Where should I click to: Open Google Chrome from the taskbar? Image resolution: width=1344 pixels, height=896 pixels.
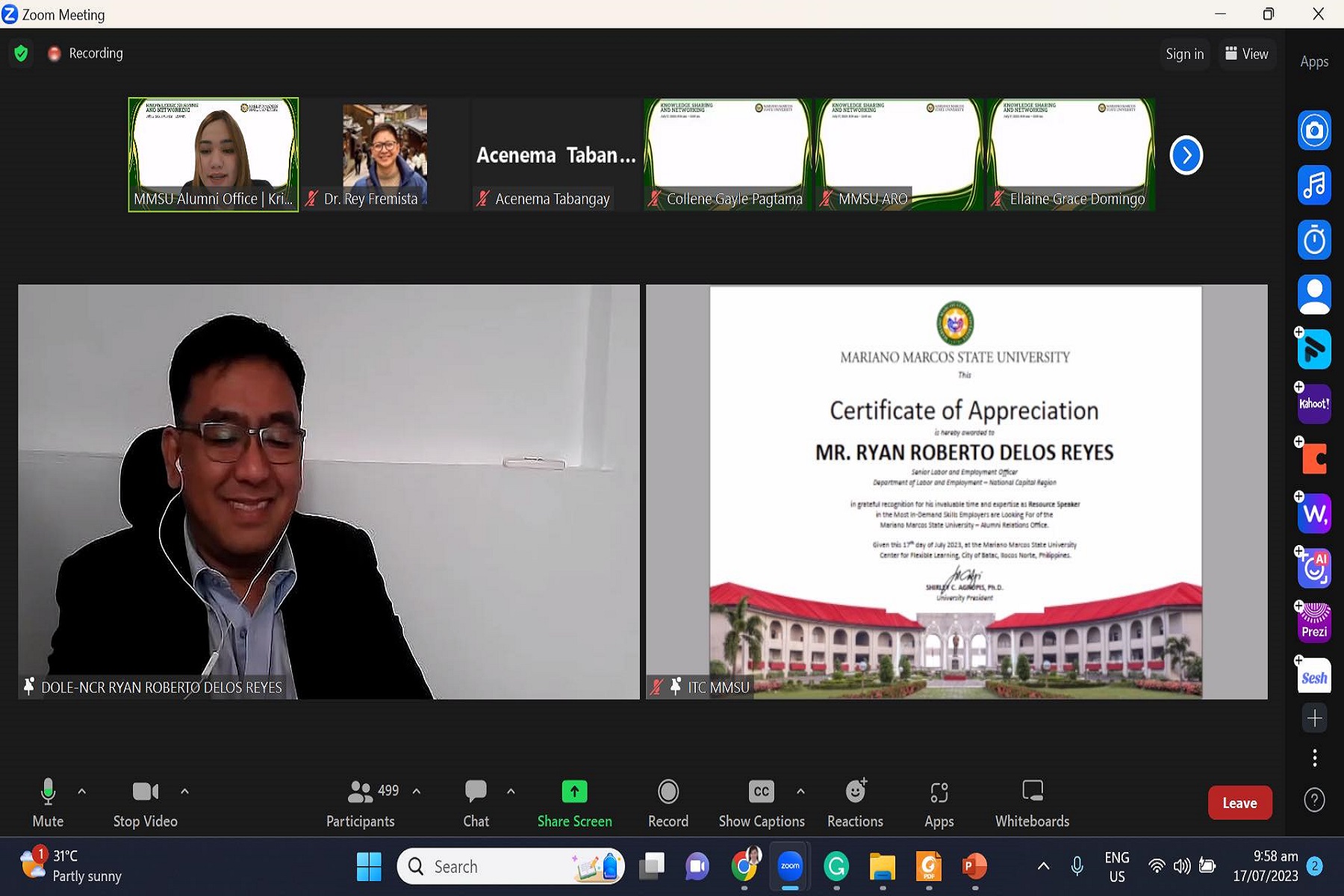(744, 866)
